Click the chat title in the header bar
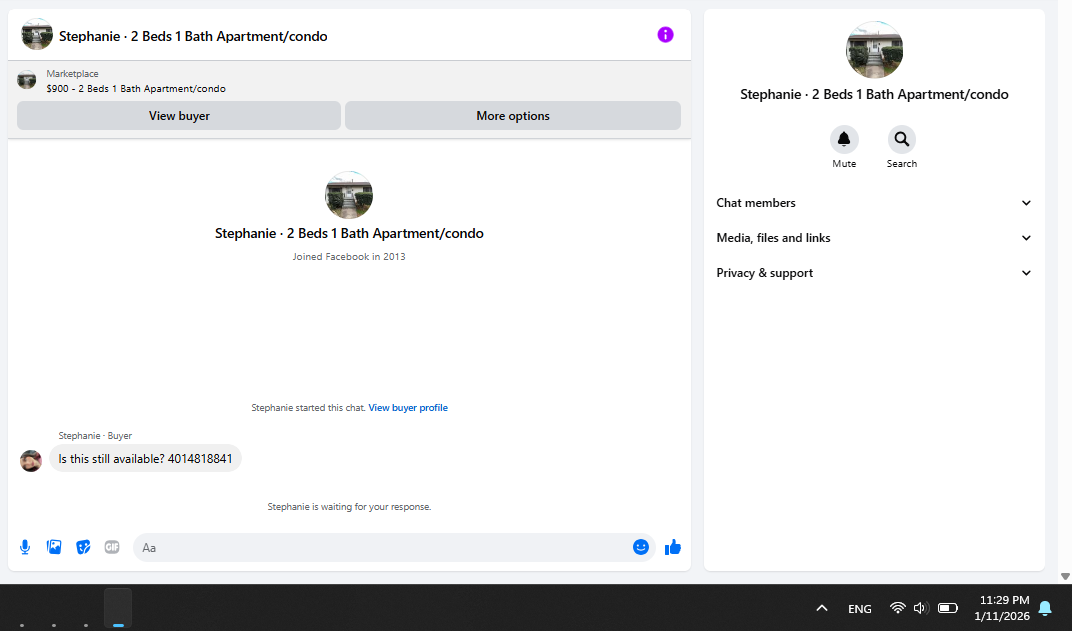 (193, 36)
